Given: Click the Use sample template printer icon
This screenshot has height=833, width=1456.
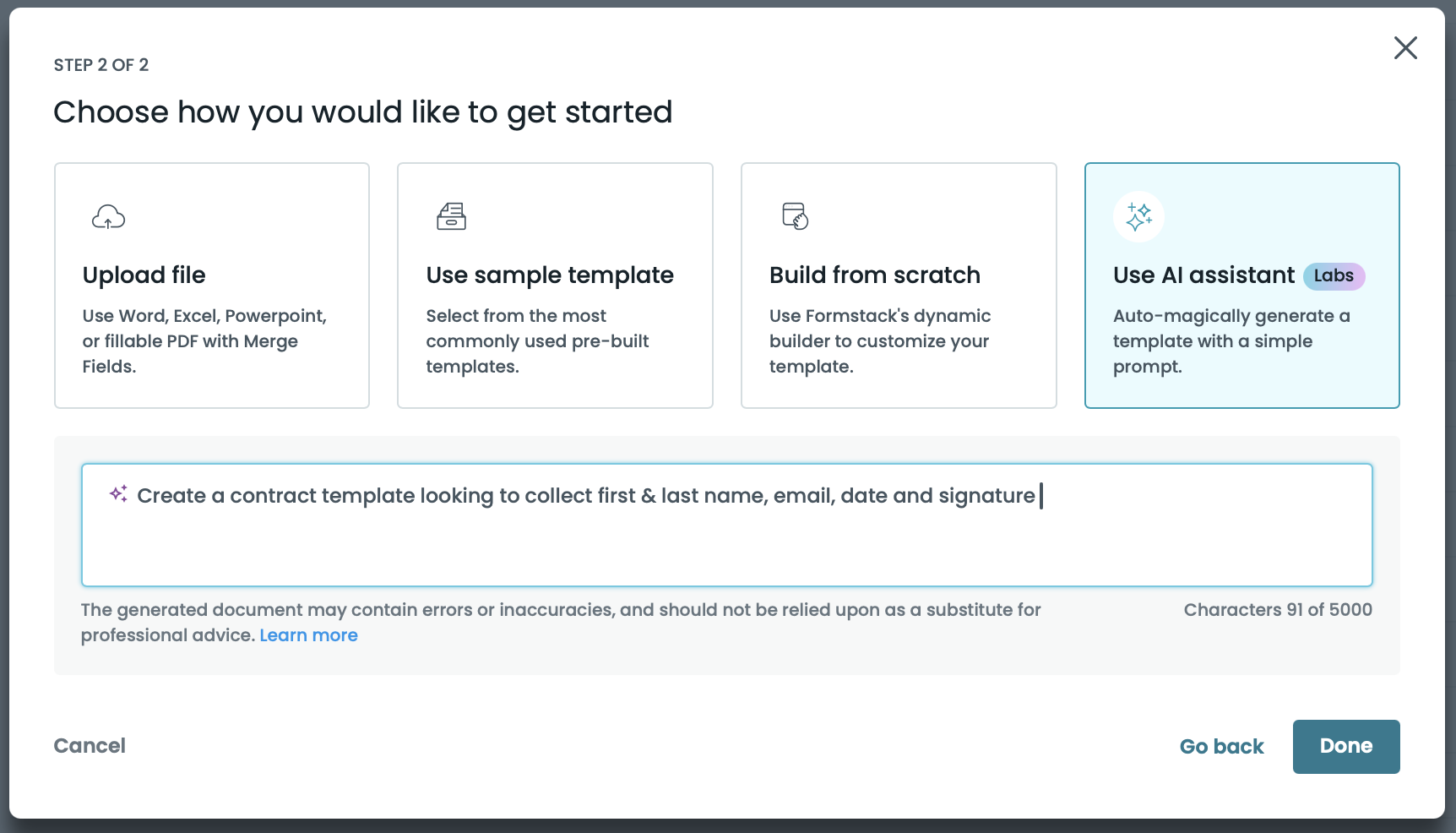Looking at the screenshot, I should 452,216.
